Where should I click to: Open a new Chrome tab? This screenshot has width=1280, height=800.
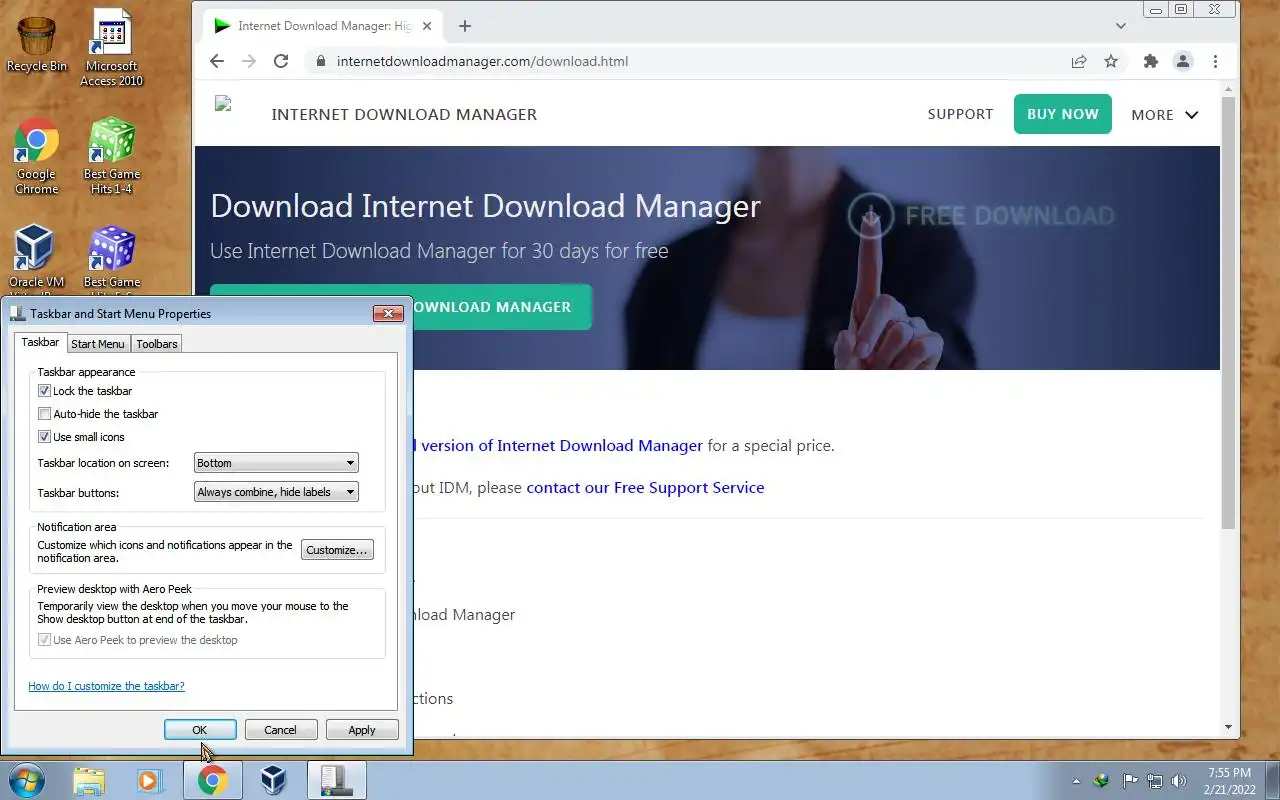465,26
